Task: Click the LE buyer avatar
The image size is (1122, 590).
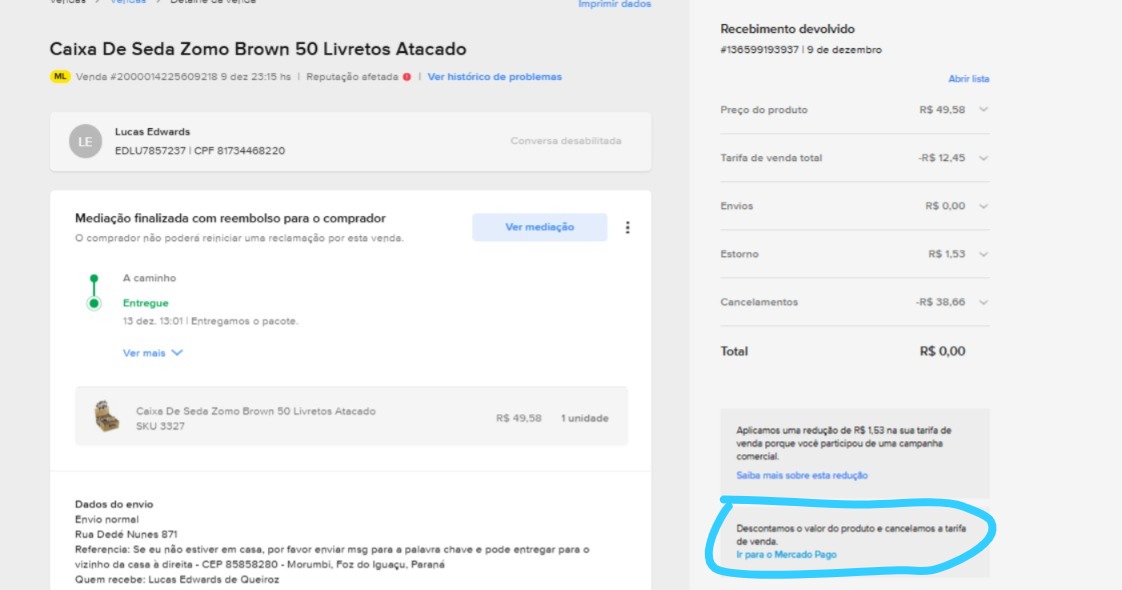Action: [x=85, y=142]
